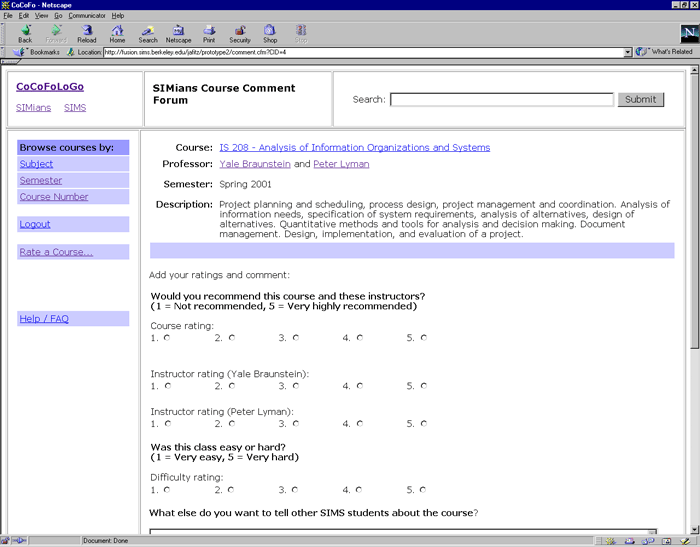This screenshot has width=700, height=547.
Task: Click the Logout link
Action: click(35, 224)
